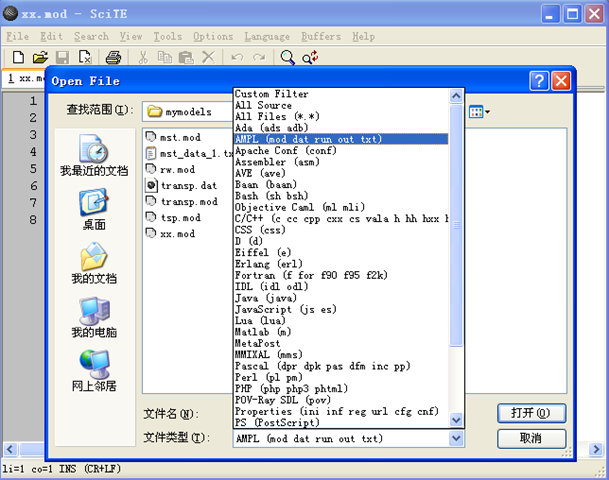Viewport: 609px width, 480px height.
Task: Open the Buffers menu
Action: (x=321, y=37)
